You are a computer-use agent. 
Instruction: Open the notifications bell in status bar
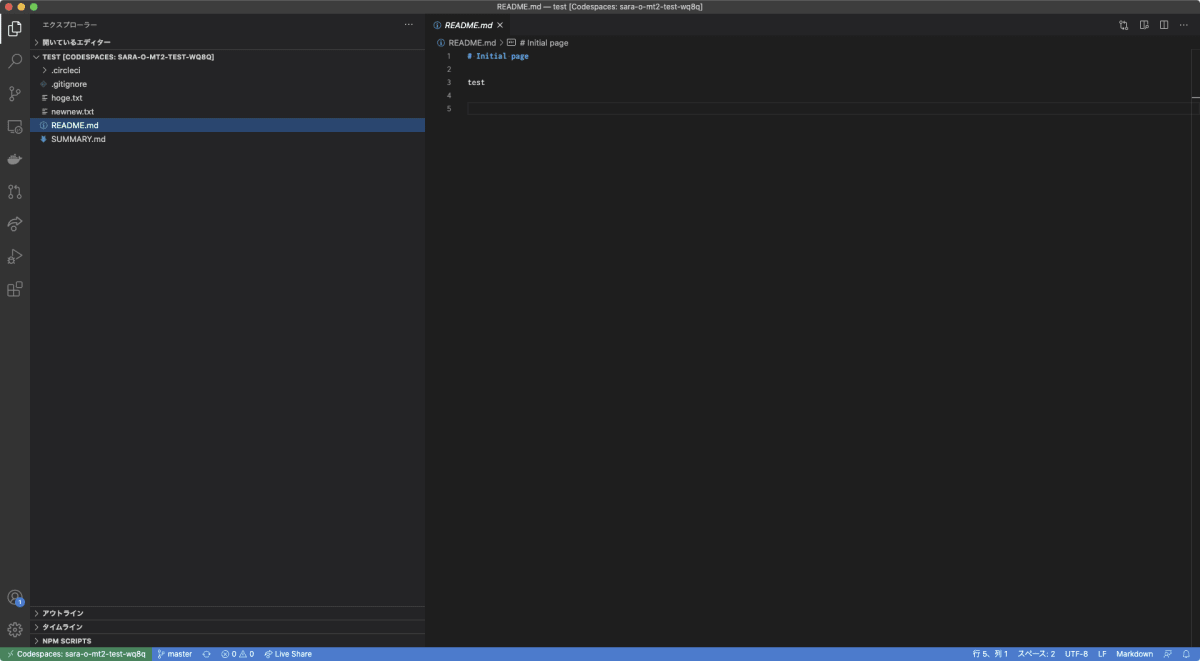click(x=1185, y=654)
